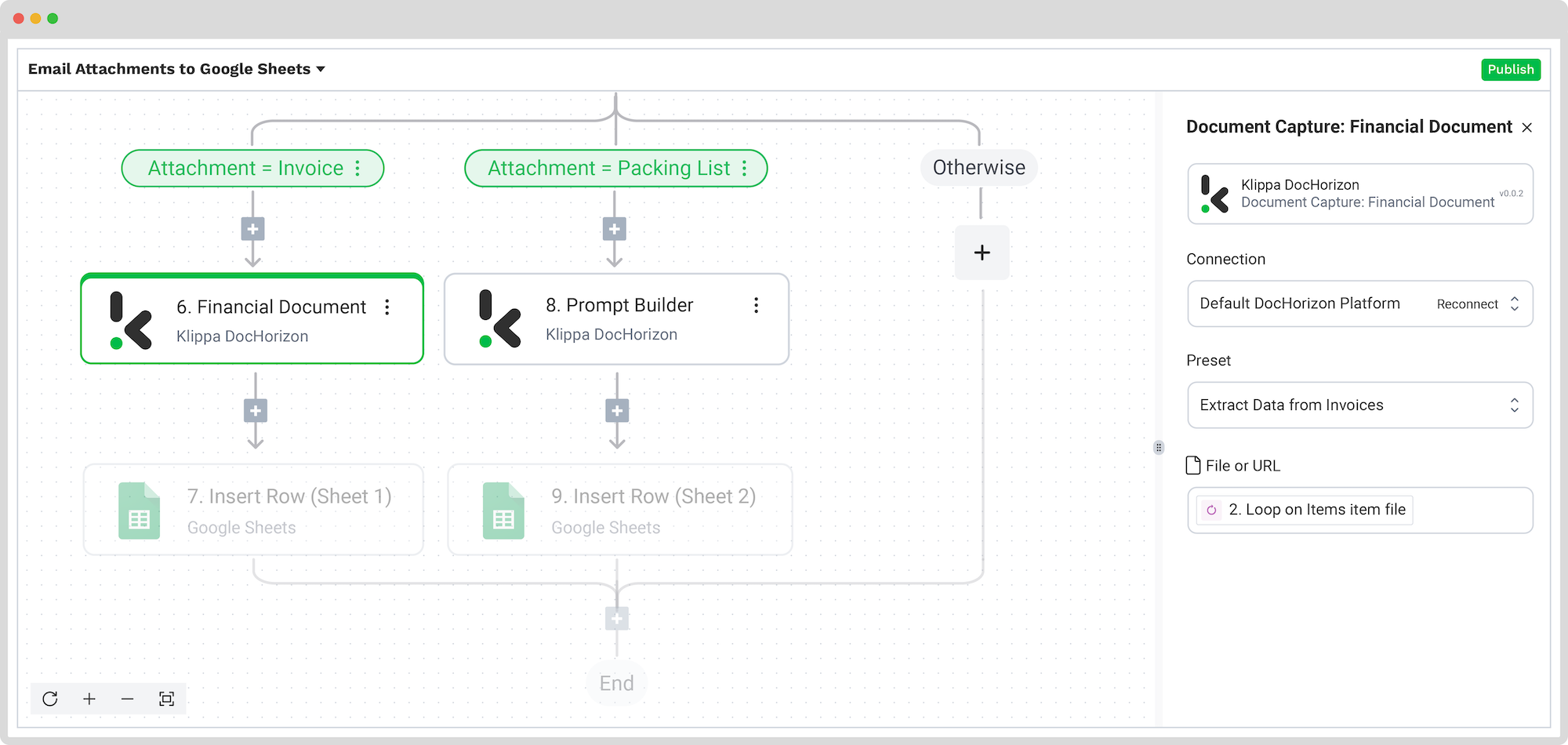Select the 8. Prompt Builder step card

click(x=616, y=318)
